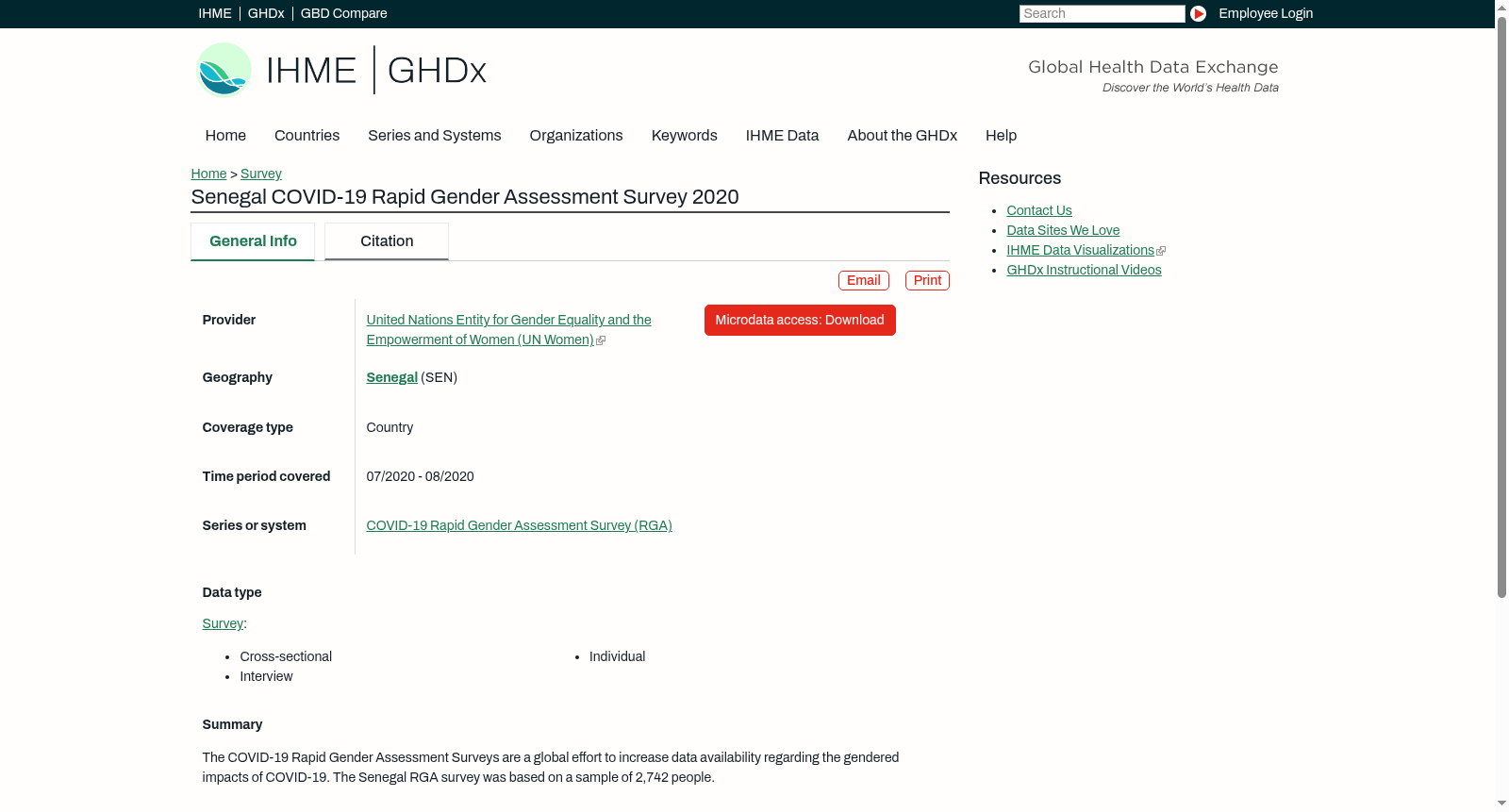1509x812 pixels.
Task: Open the Series and Systems menu
Action: 434,135
